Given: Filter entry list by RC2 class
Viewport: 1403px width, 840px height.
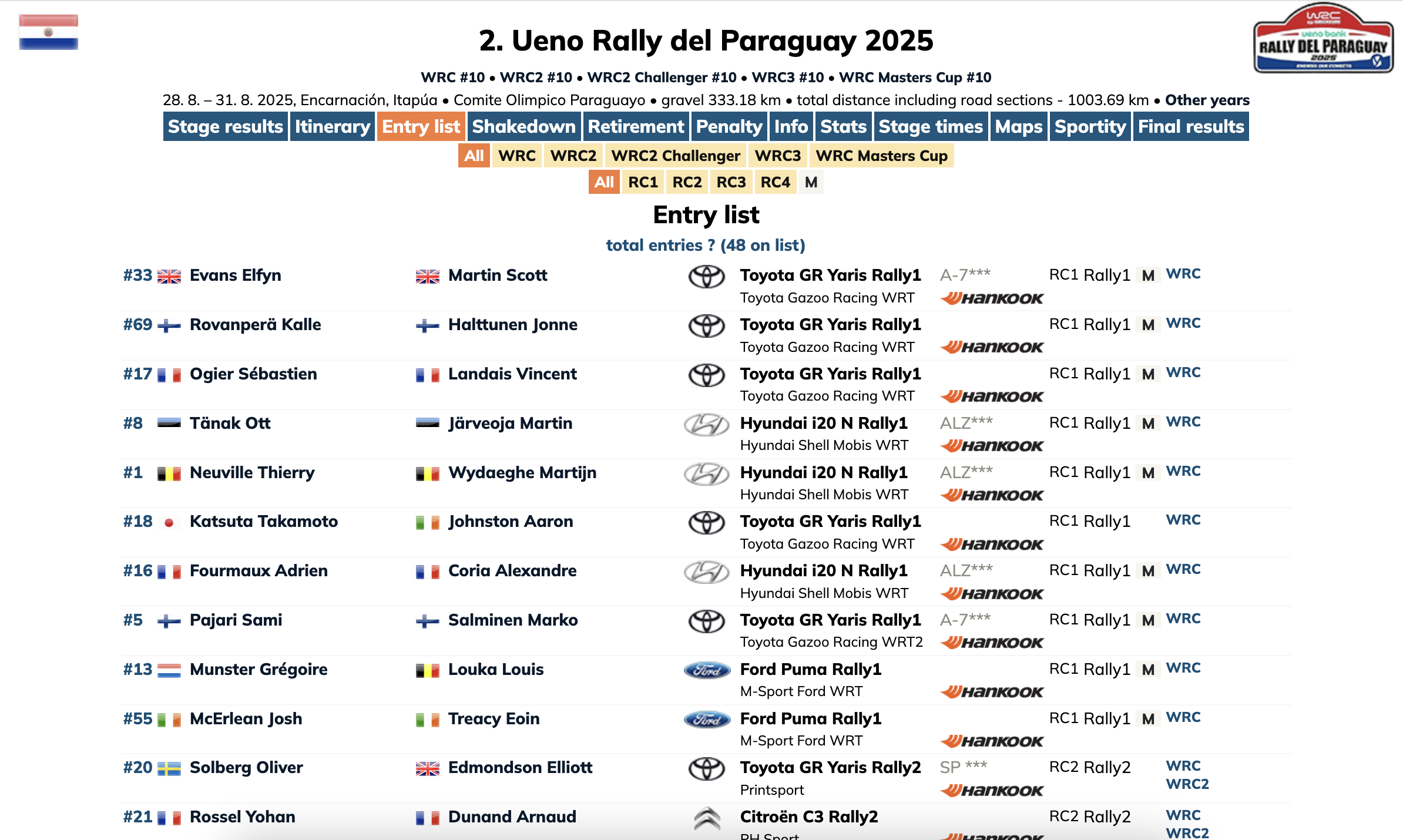Looking at the screenshot, I should click(687, 182).
